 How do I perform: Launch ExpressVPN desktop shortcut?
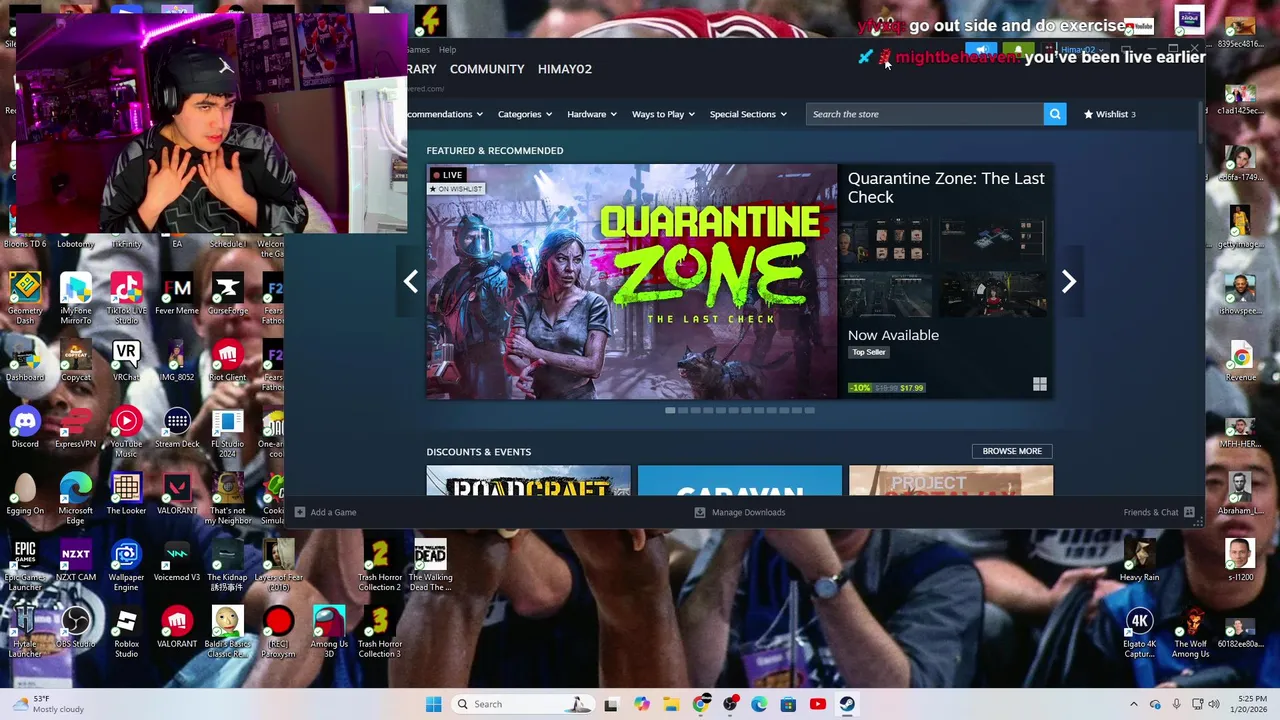pyautogui.click(x=75, y=428)
